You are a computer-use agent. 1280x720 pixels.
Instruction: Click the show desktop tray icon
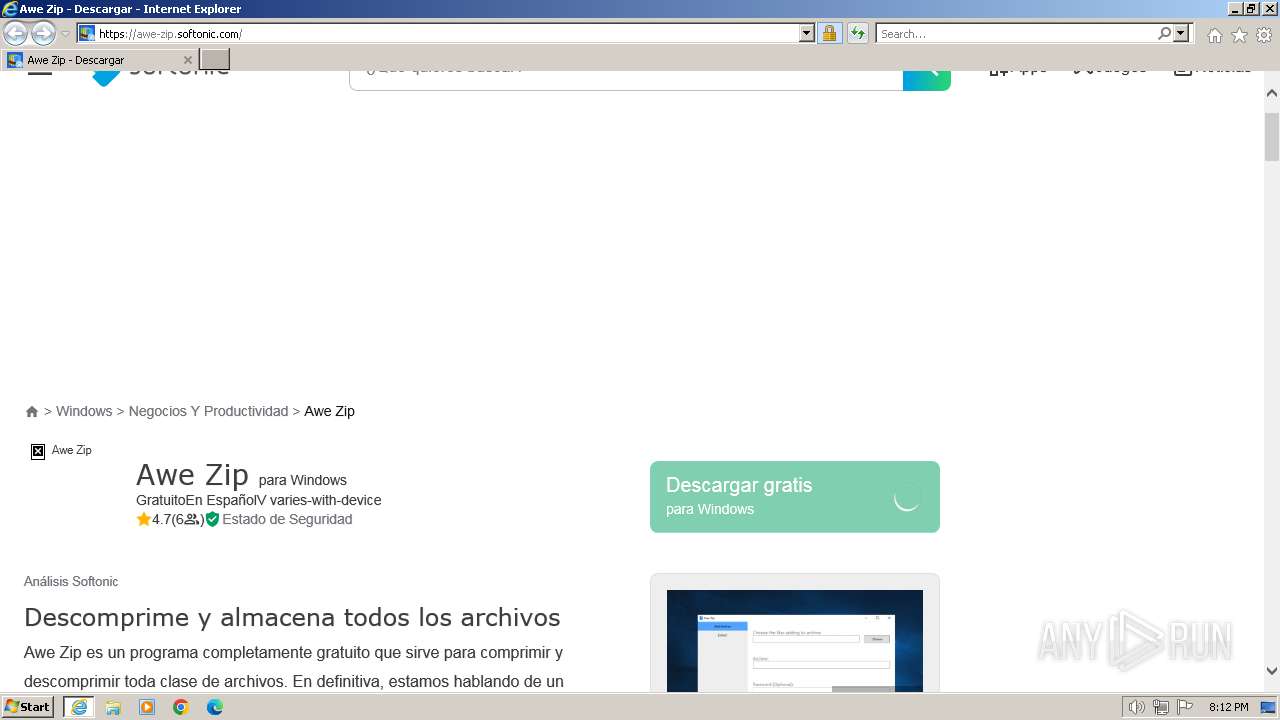[x=1268, y=707]
